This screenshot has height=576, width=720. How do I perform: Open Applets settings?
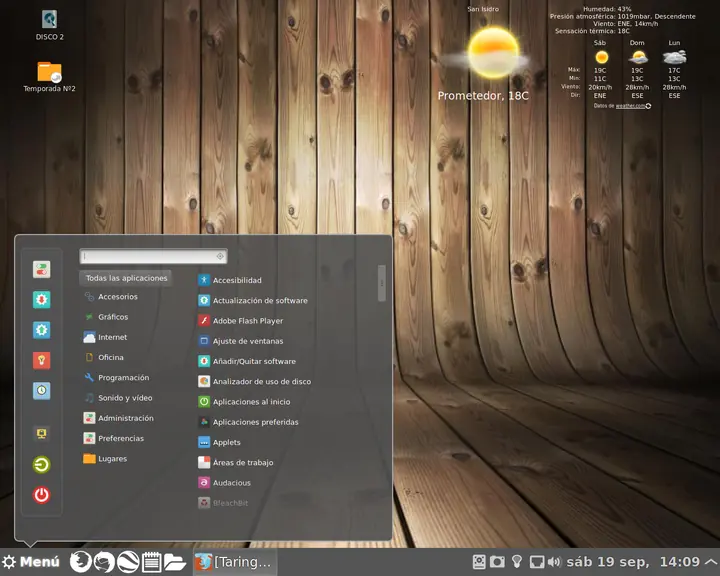point(219,442)
